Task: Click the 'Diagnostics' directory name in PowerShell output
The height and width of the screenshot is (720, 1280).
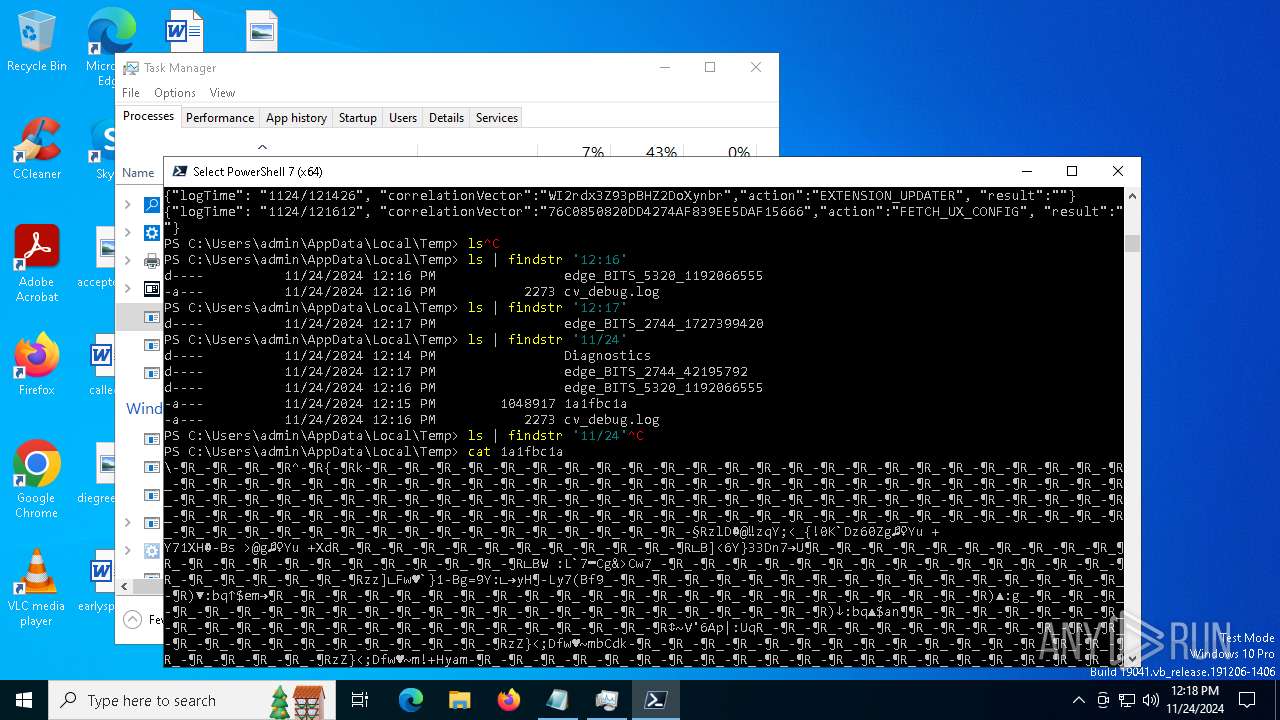Action: [x=607, y=355]
